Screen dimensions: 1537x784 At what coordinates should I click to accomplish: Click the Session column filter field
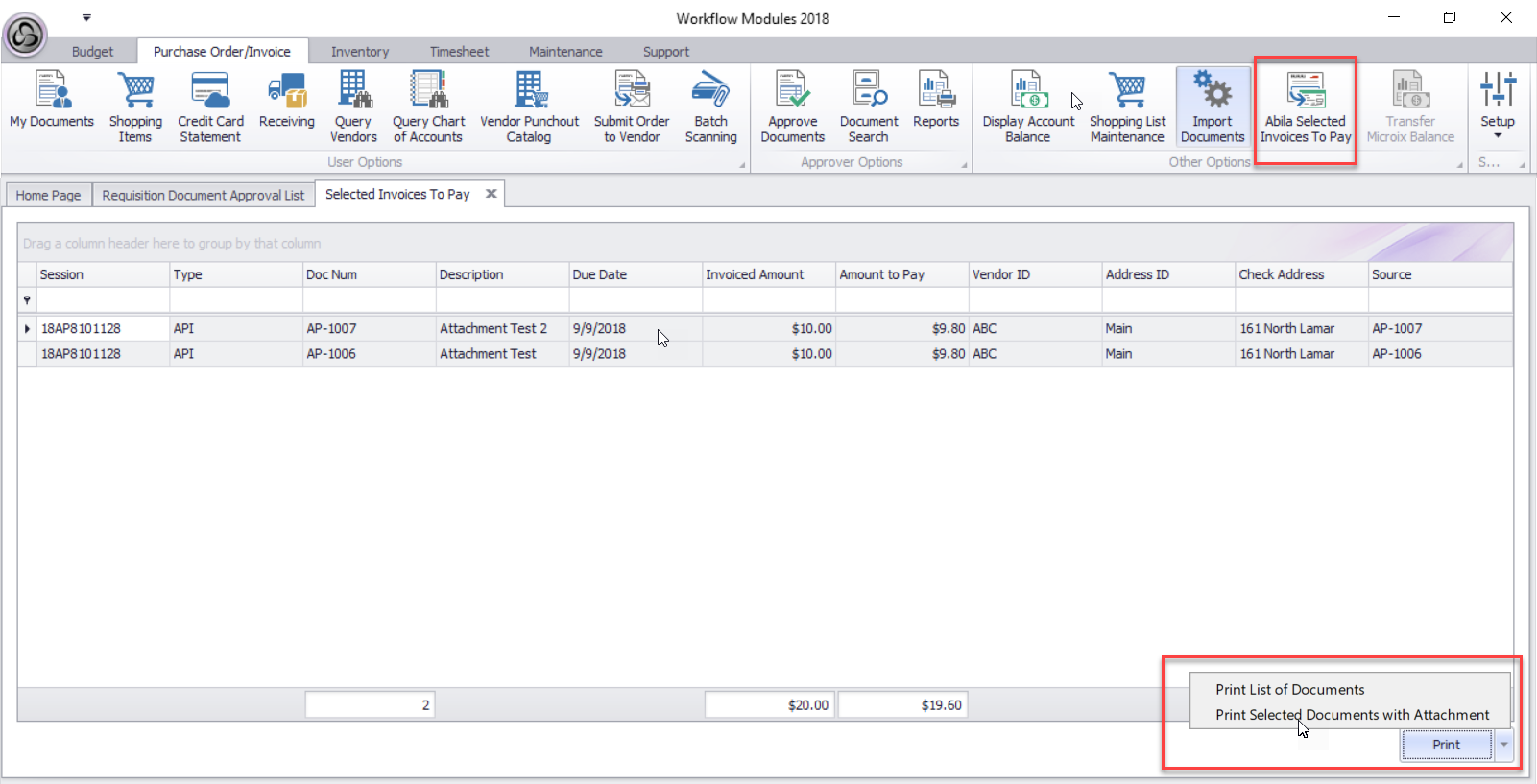[x=103, y=300]
